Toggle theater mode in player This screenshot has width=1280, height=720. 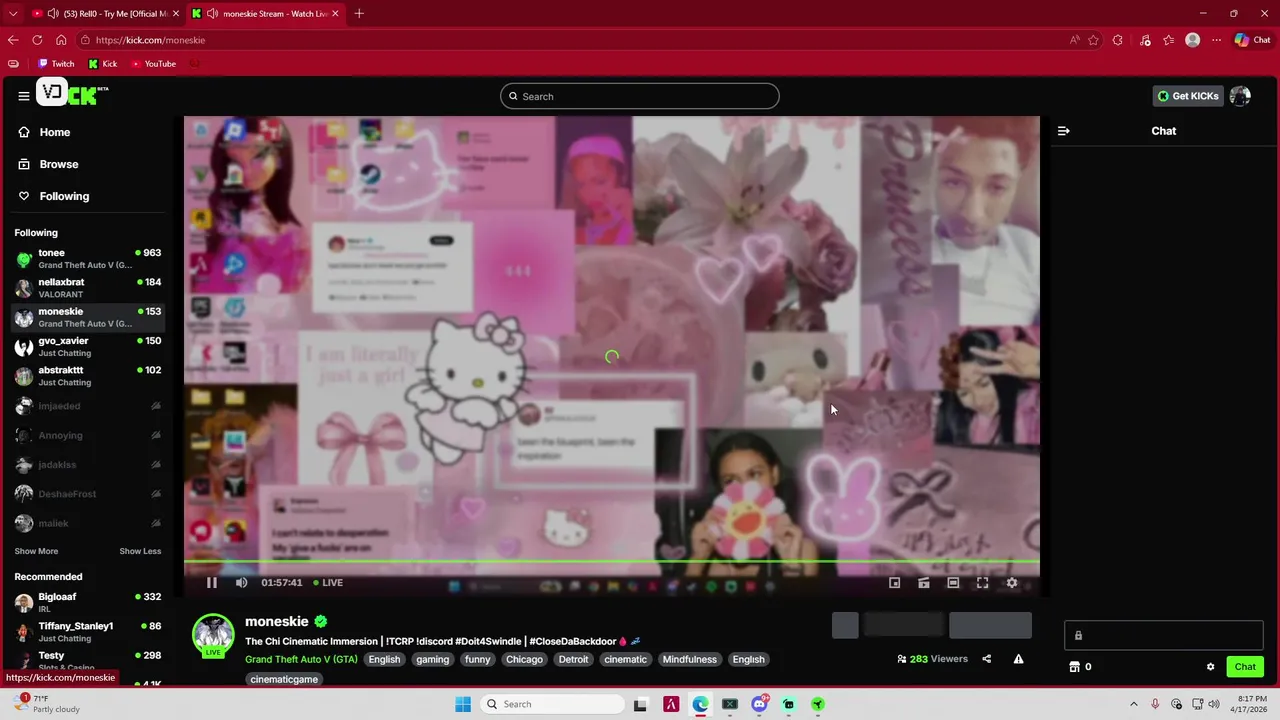[953, 582]
